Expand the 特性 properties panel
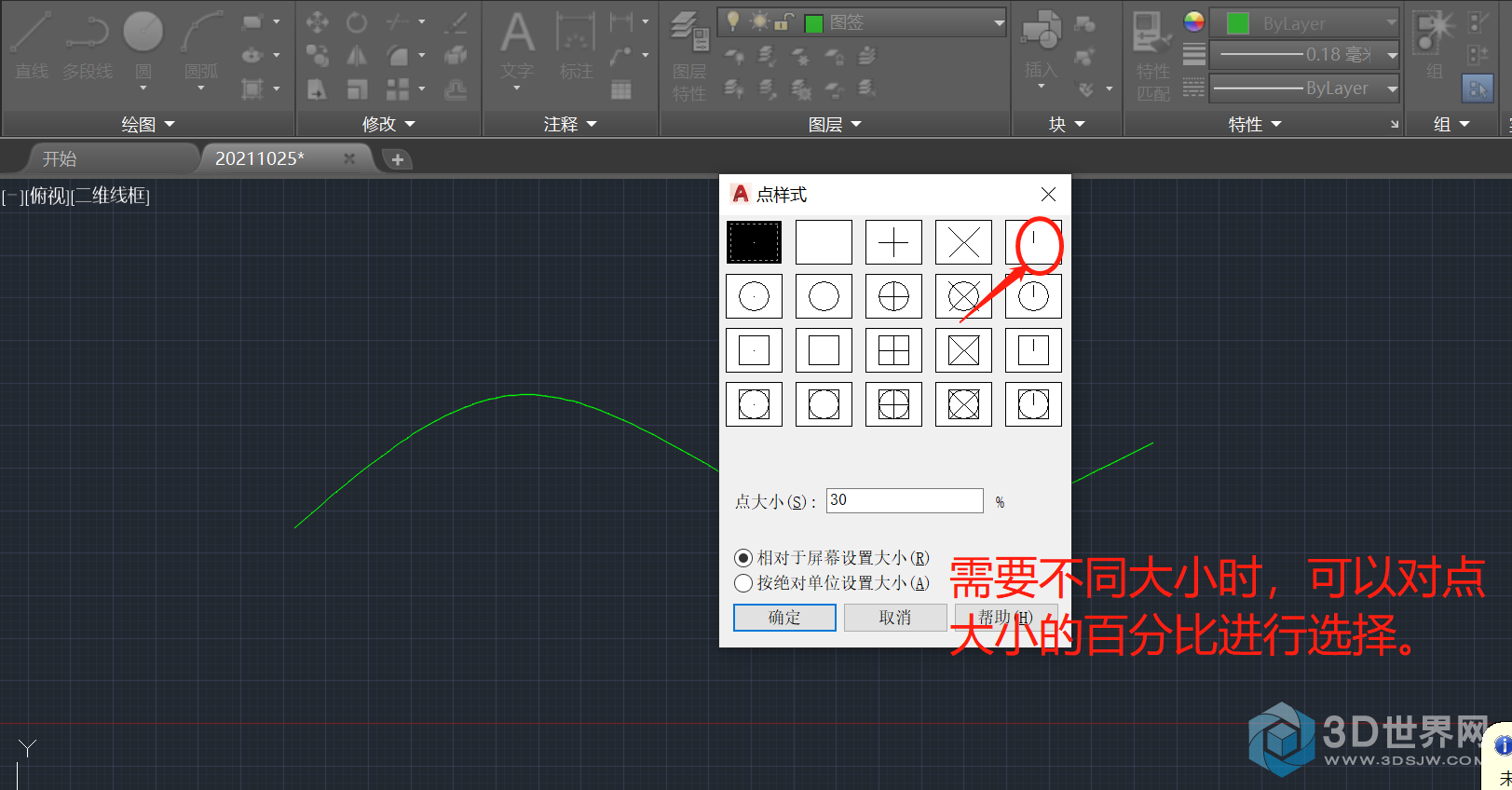Image resolution: width=1512 pixels, height=790 pixels. pyautogui.click(x=1255, y=124)
